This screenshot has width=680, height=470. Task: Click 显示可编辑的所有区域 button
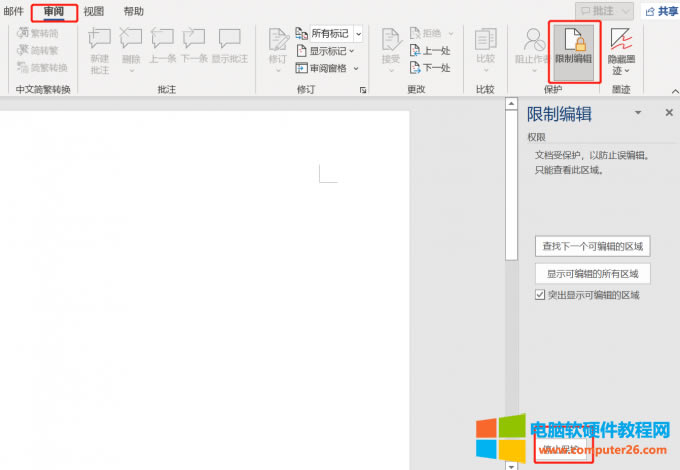[x=593, y=274]
